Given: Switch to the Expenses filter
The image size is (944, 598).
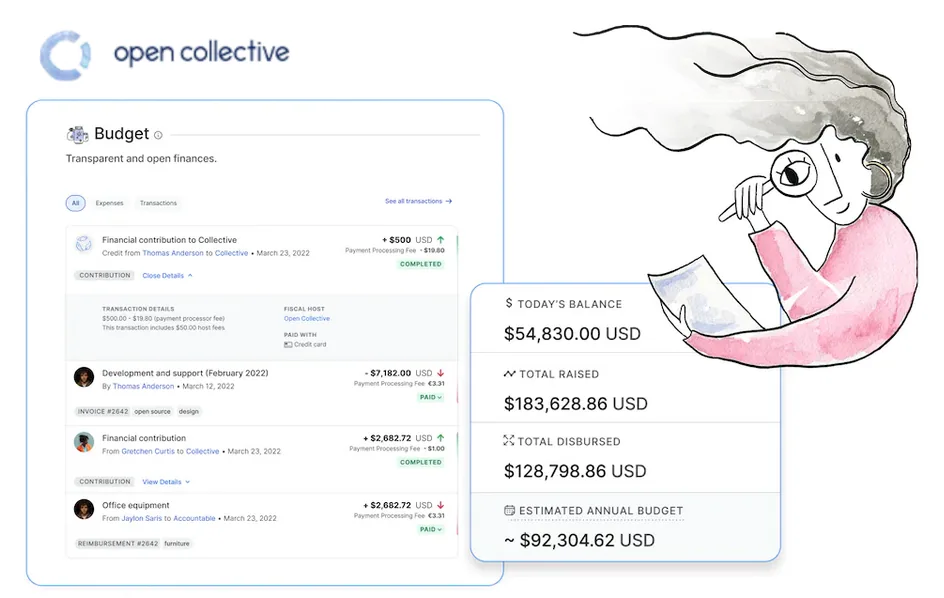Looking at the screenshot, I should pyautogui.click(x=110, y=203).
